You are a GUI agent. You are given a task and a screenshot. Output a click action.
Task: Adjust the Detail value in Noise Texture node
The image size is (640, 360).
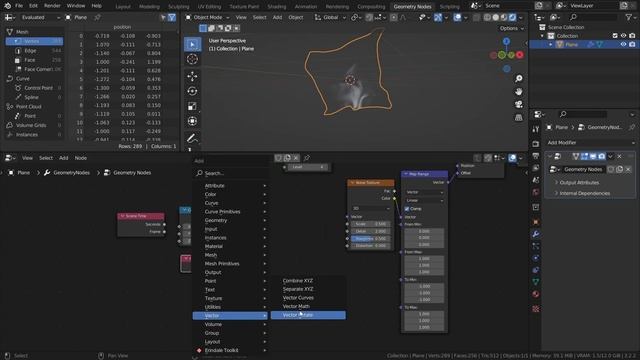coord(370,231)
